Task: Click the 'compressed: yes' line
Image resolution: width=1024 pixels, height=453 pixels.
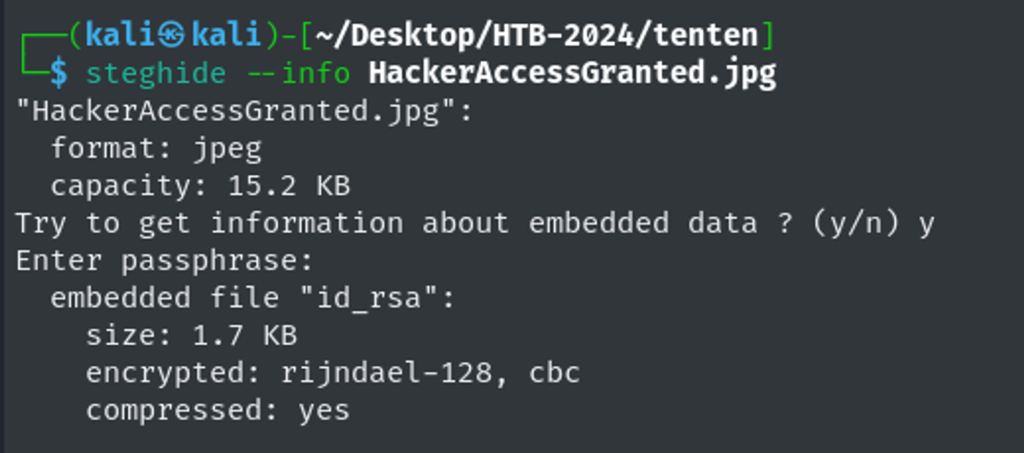Action: [x=218, y=410]
